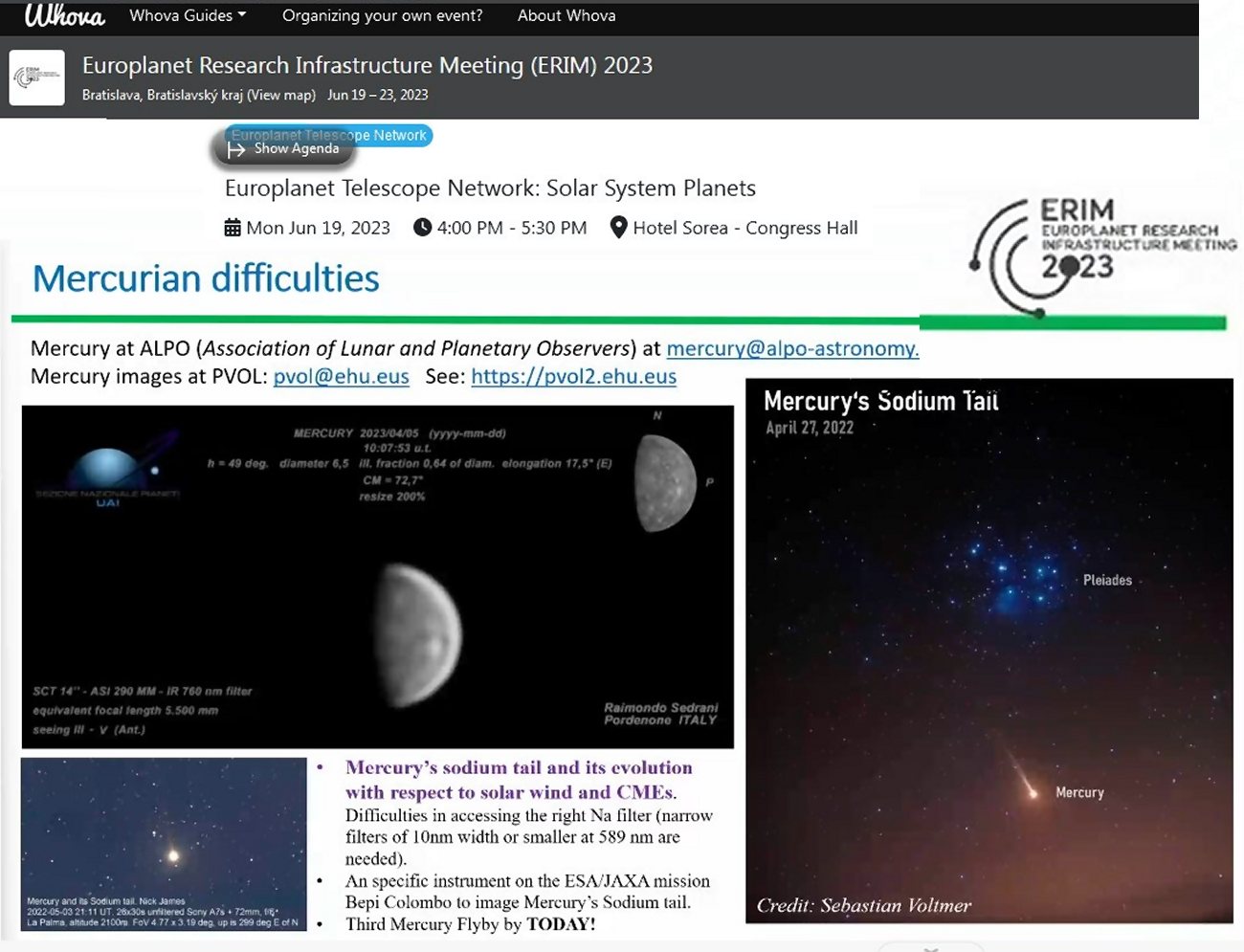The height and width of the screenshot is (952, 1244).
Task: Click the Whova logo
Action: click(64, 16)
